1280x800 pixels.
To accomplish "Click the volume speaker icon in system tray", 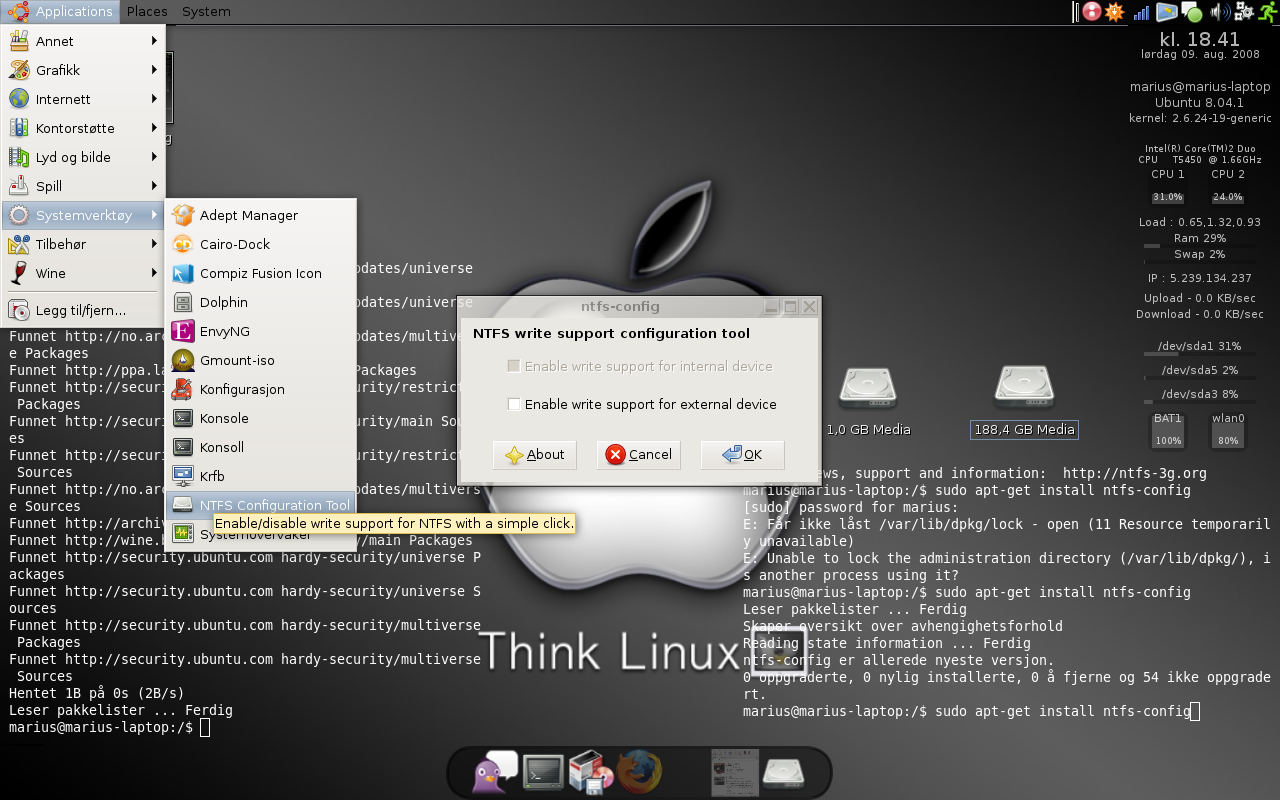I will click(x=1219, y=12).
